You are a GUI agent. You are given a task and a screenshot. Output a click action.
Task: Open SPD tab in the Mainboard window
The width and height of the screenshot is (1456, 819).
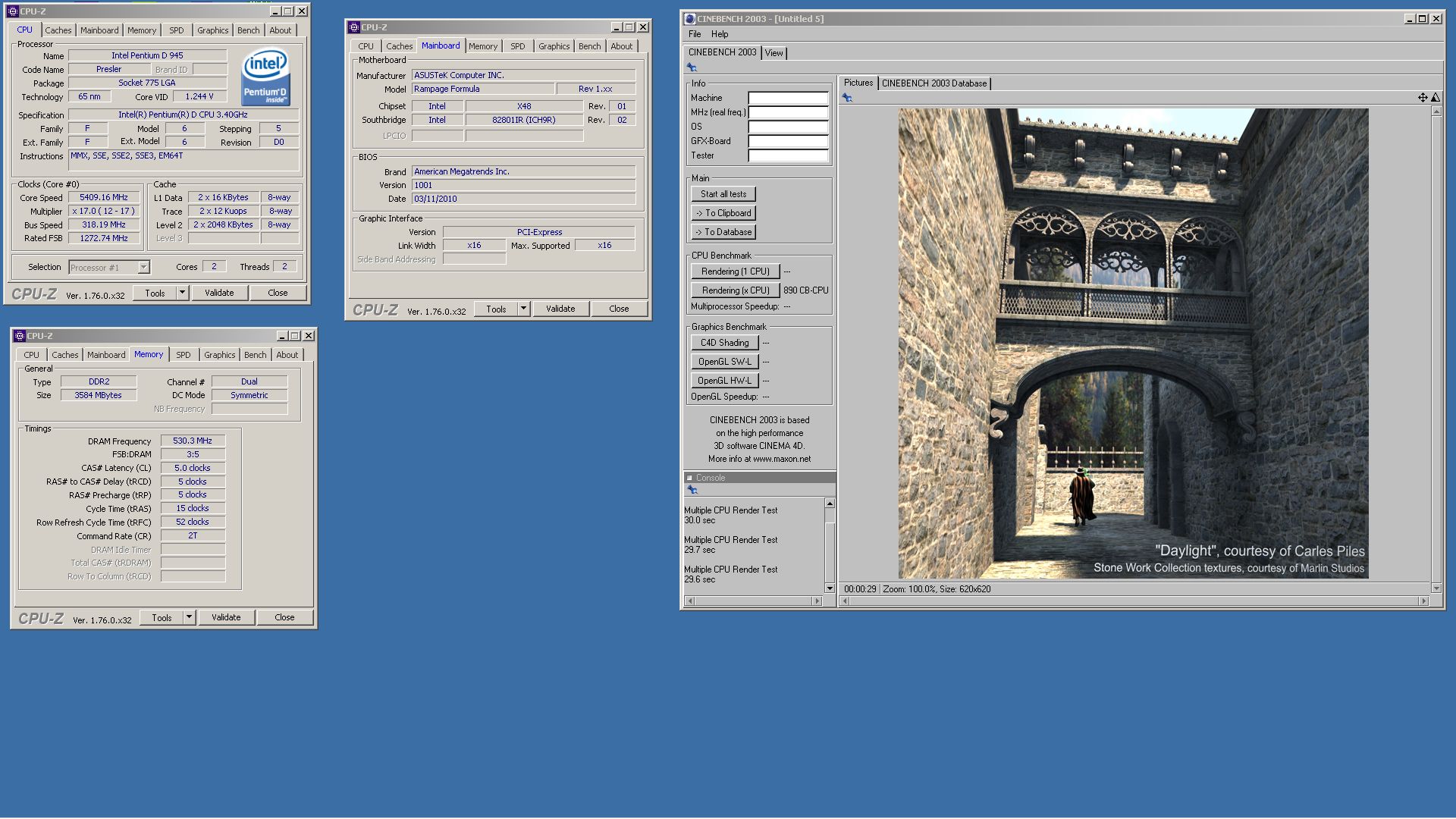(518, 46)
